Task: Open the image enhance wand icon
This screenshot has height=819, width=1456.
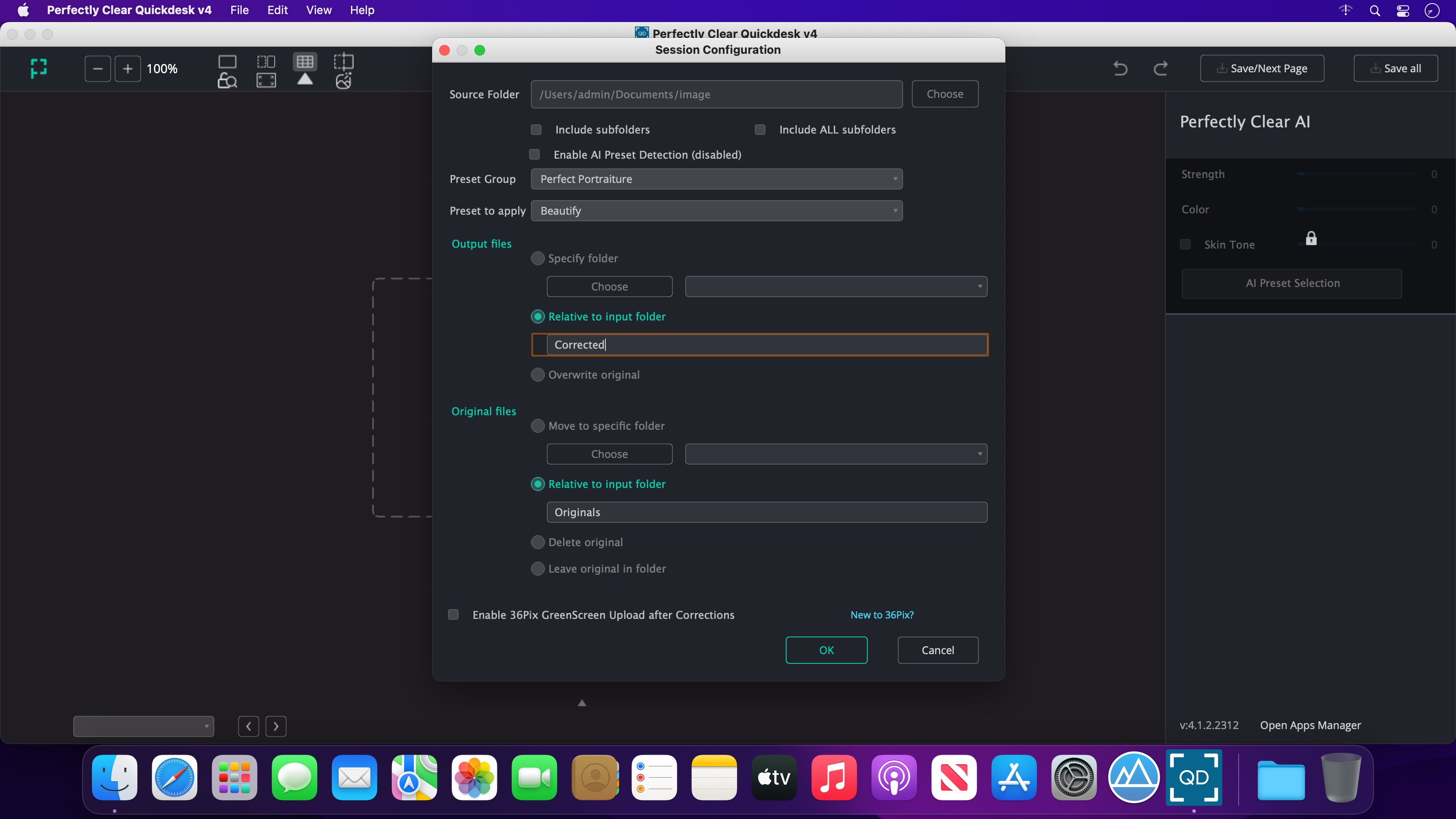Action: click(x=343, y=81)
